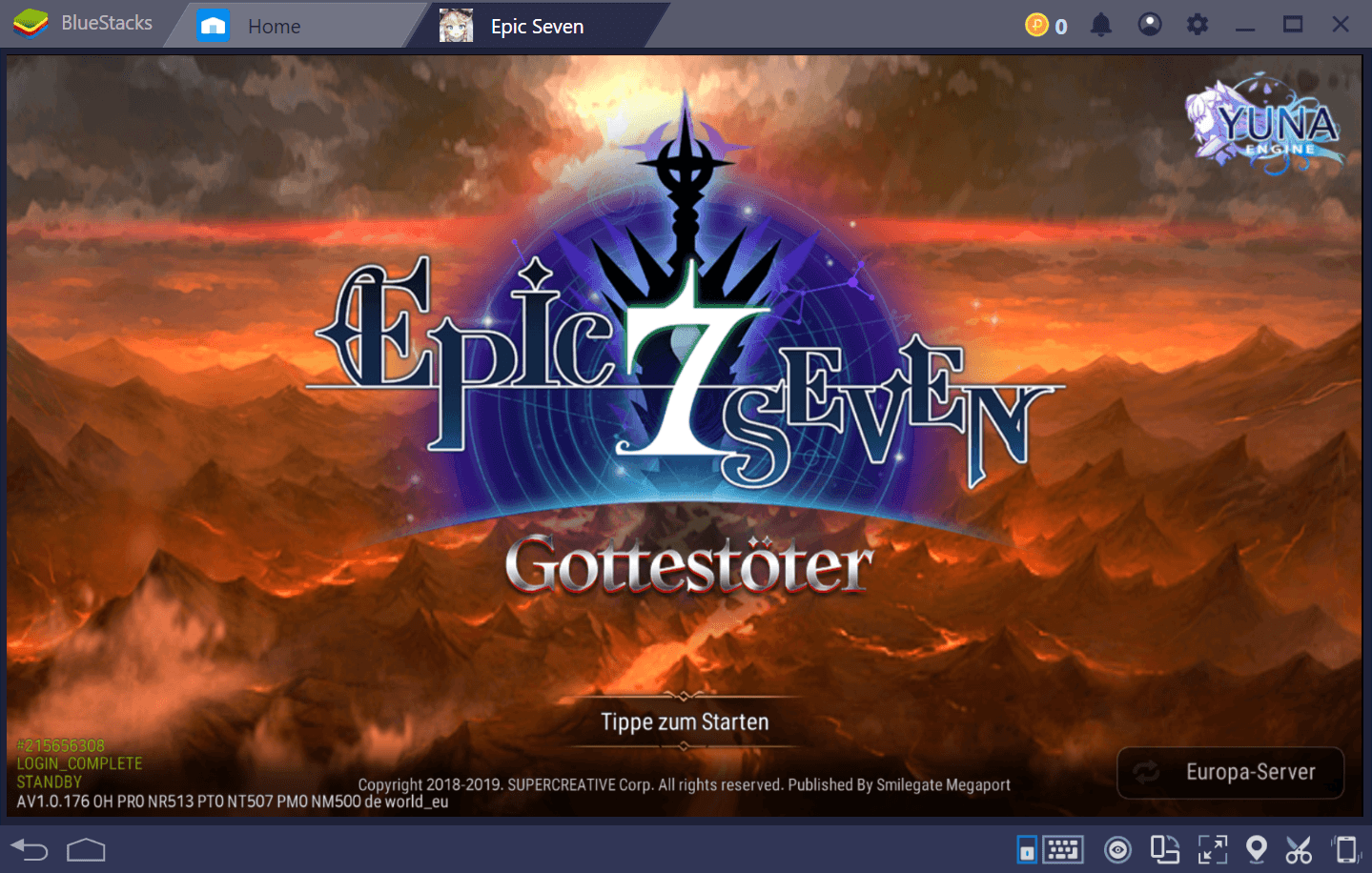Click the BlueStacks logo icon
This screenshot has height=873, width=1372.
coord(31,23)
